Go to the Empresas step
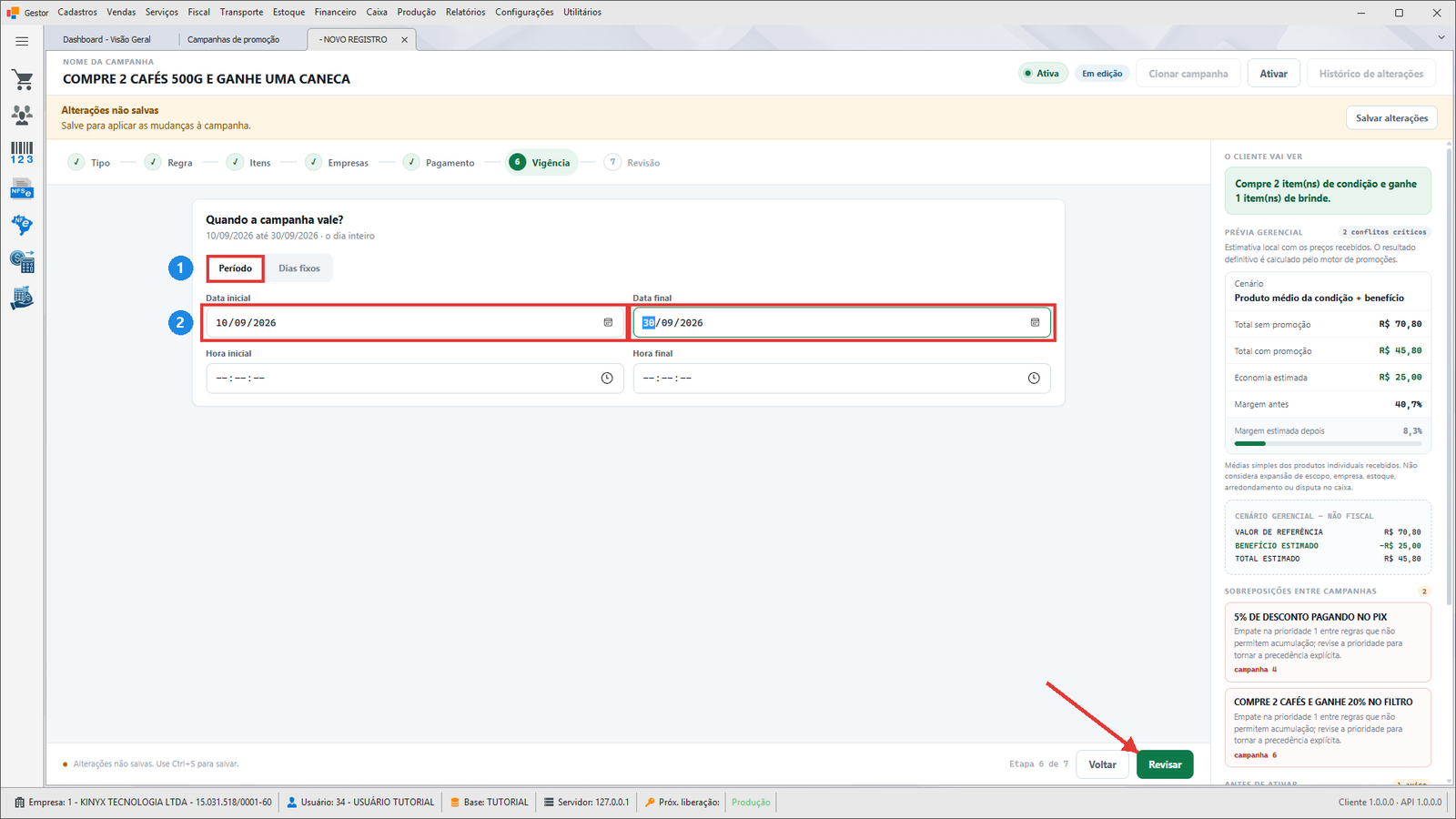 pyautogui.click(x=337, y=163)
